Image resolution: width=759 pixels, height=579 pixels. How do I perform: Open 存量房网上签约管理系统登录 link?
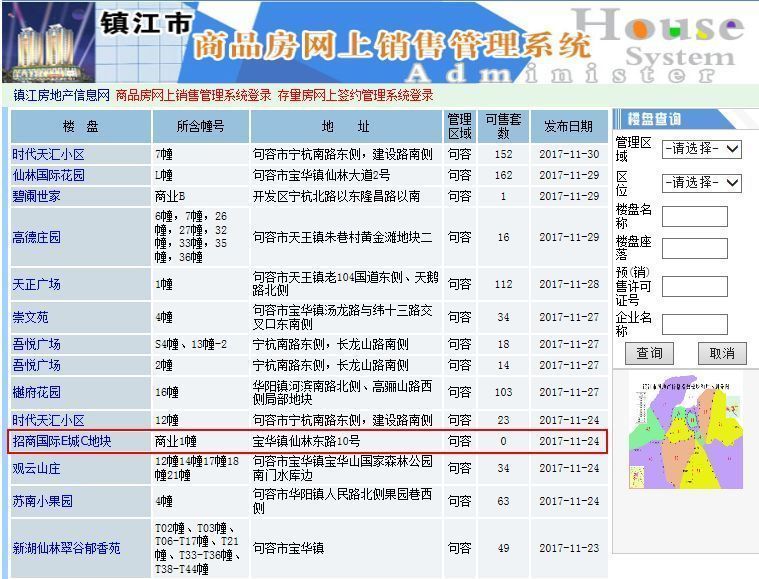tap(355, 95)
